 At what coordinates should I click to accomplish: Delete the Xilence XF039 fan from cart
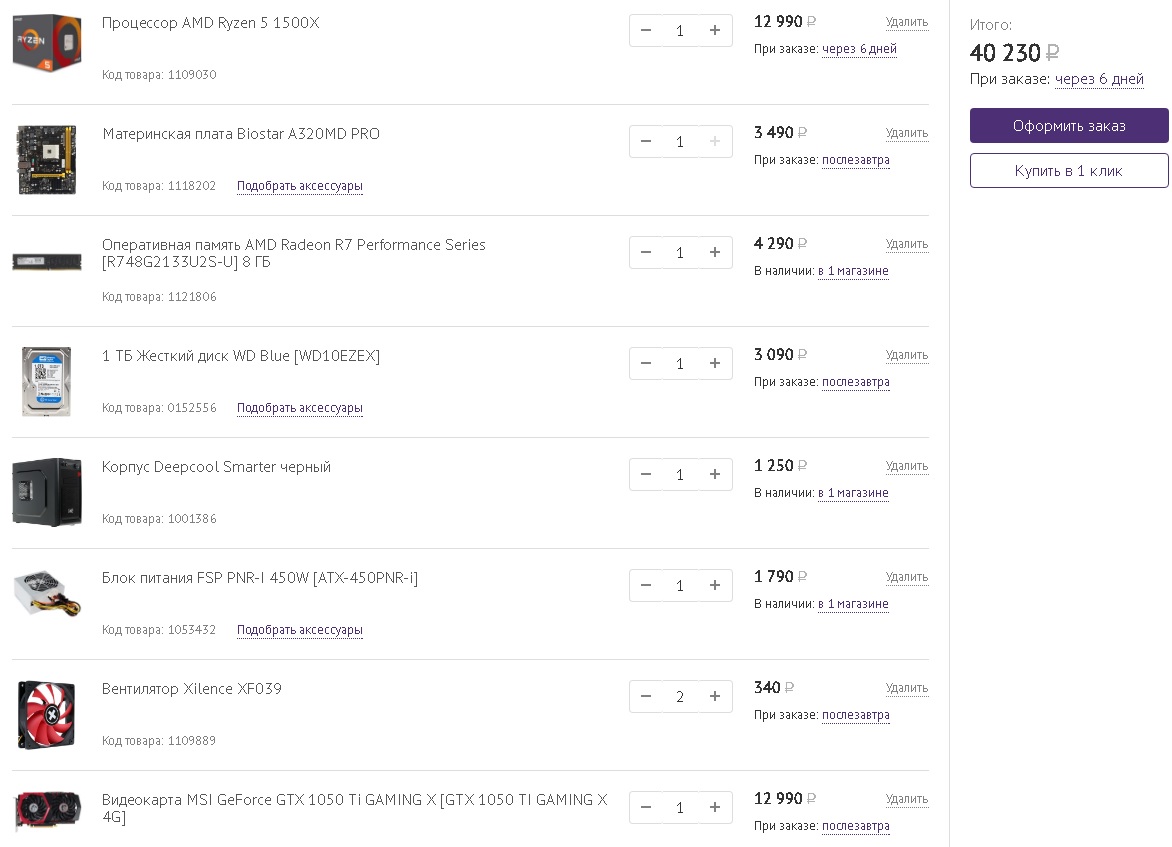906,688
